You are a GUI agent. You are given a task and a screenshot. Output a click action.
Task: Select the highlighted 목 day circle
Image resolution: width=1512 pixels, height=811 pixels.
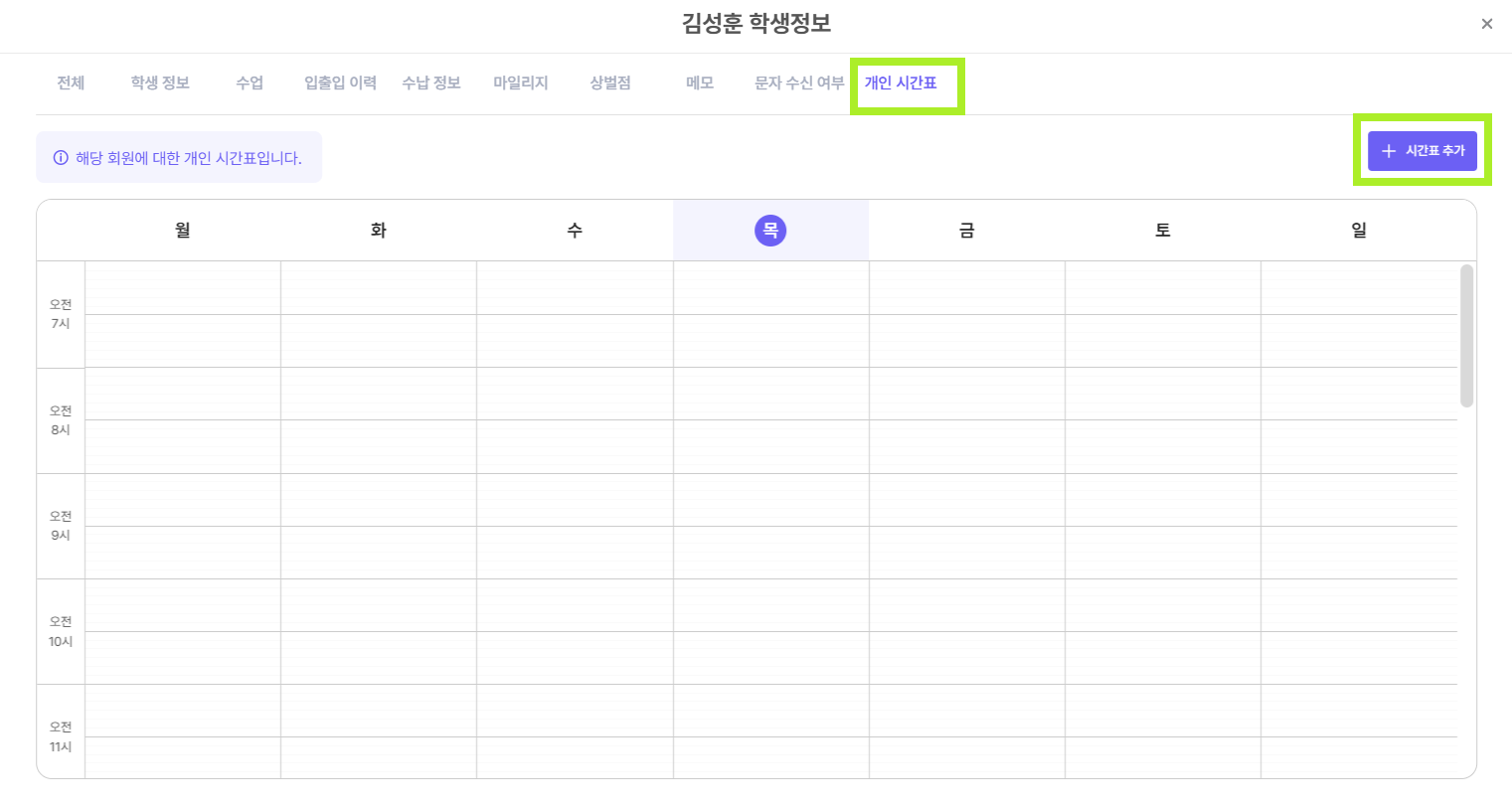[770, 231]
